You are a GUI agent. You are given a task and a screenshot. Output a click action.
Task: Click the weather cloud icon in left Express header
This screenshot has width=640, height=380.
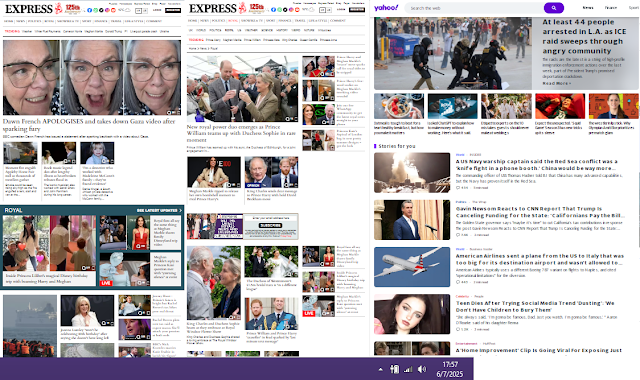coord(128,10)
